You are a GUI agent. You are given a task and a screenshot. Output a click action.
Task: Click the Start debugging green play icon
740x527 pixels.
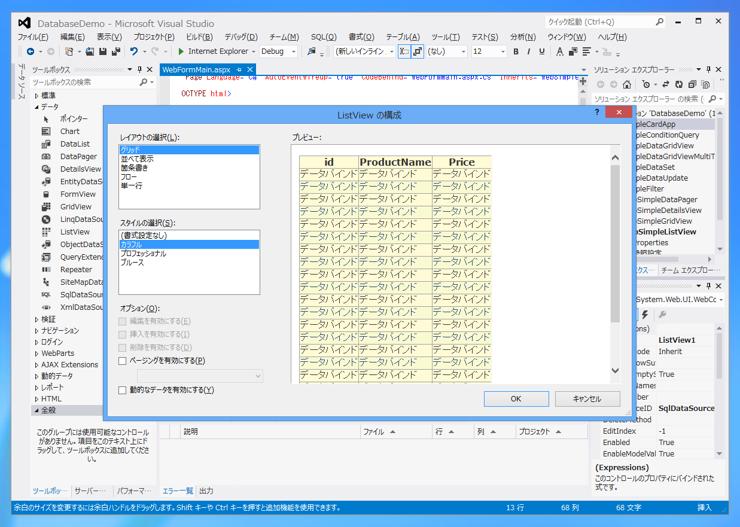pyautogui.click(x=181, y=51)
